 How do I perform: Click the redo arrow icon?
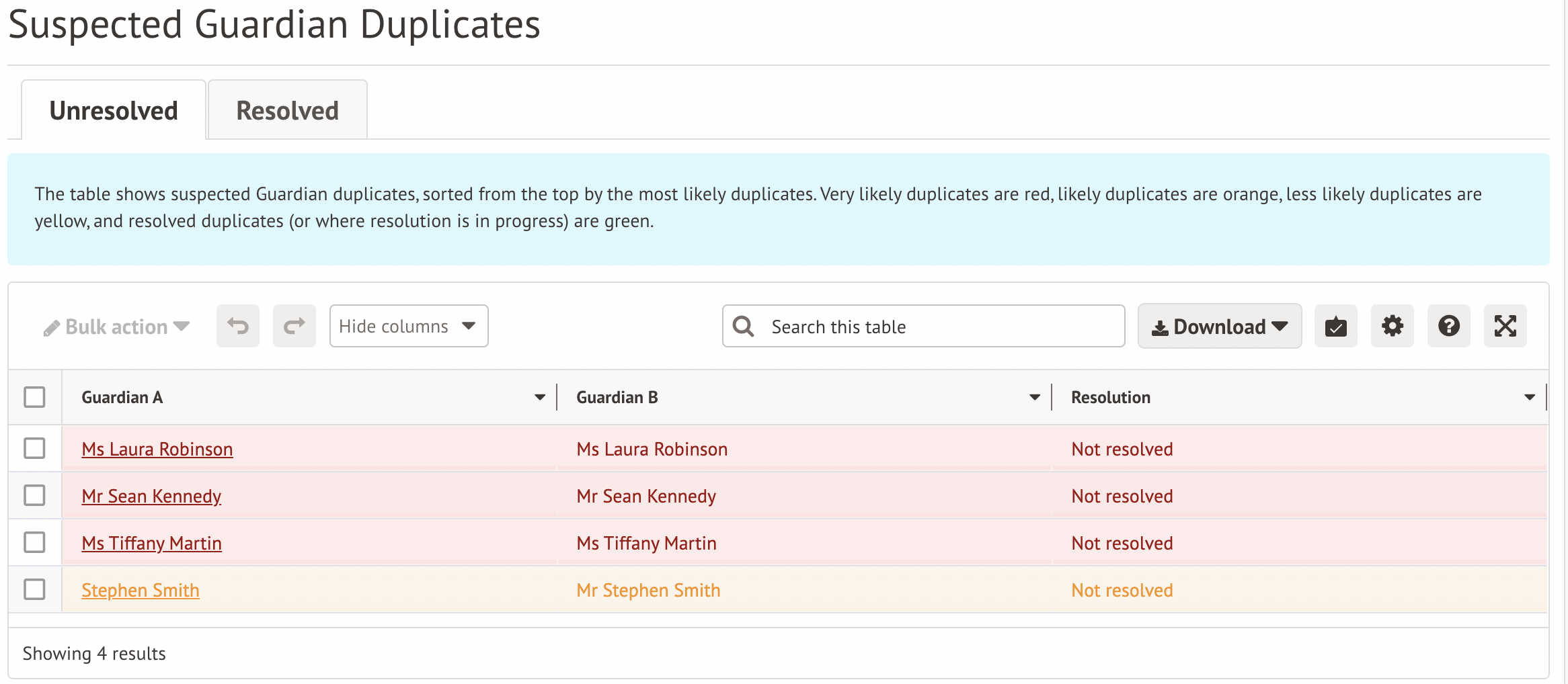[294, 327]
